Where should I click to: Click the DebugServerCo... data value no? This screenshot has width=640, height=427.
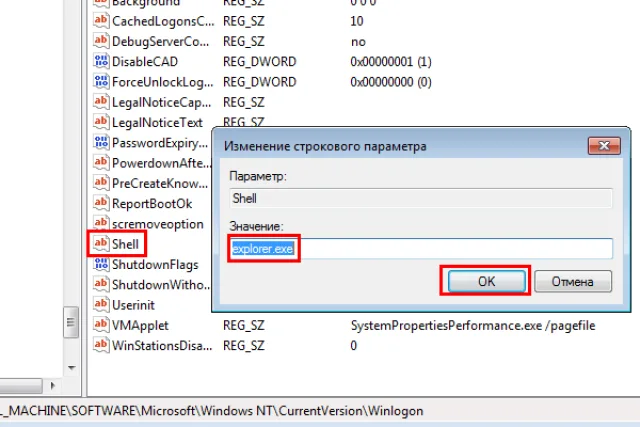358,42
